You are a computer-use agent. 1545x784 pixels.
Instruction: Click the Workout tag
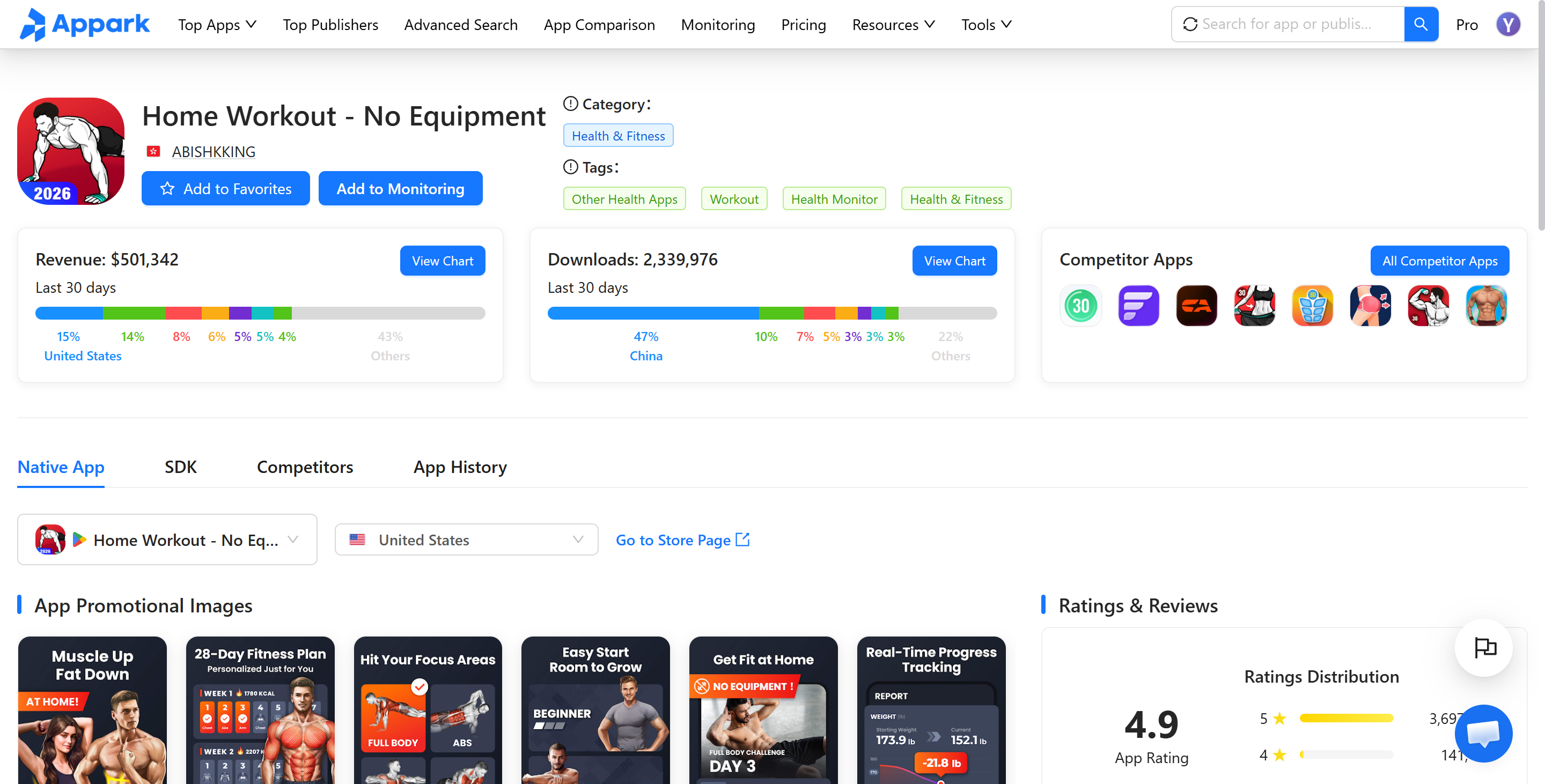click(733, 198)
